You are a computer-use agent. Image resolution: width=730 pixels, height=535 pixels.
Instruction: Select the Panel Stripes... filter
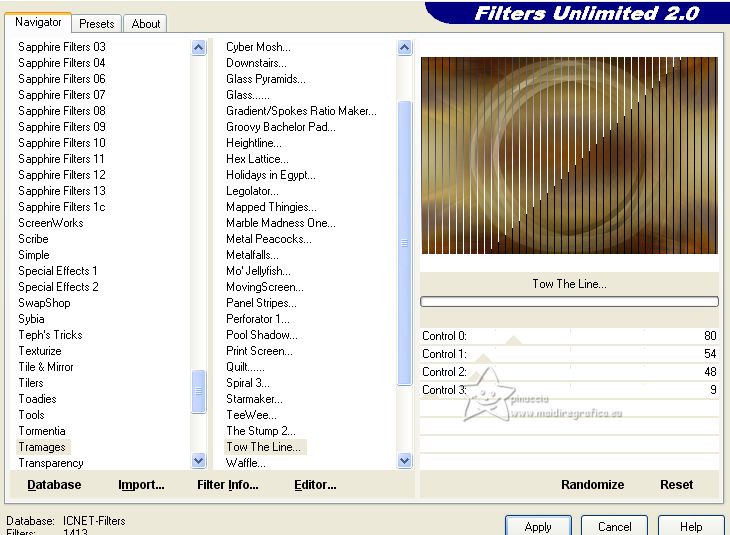click(x=261, y=303)
